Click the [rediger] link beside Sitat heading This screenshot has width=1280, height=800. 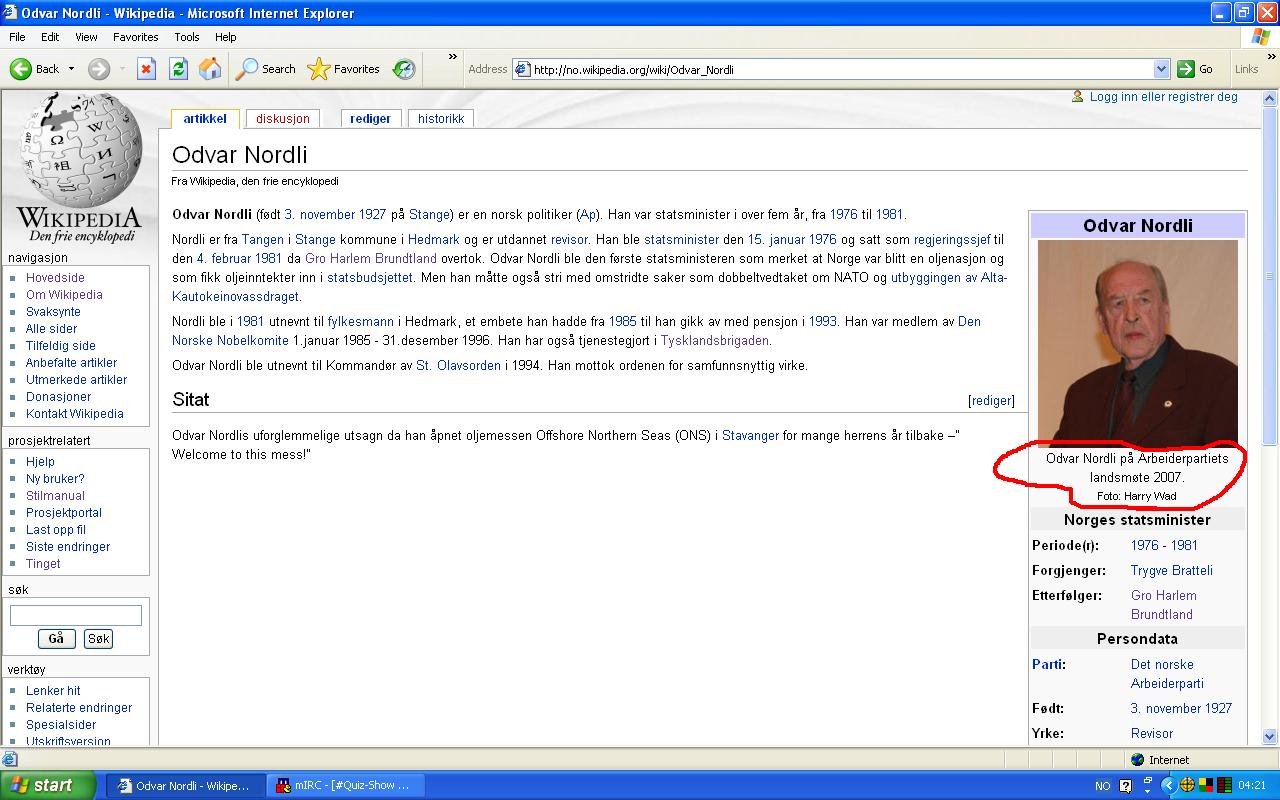tap(991, 400)
